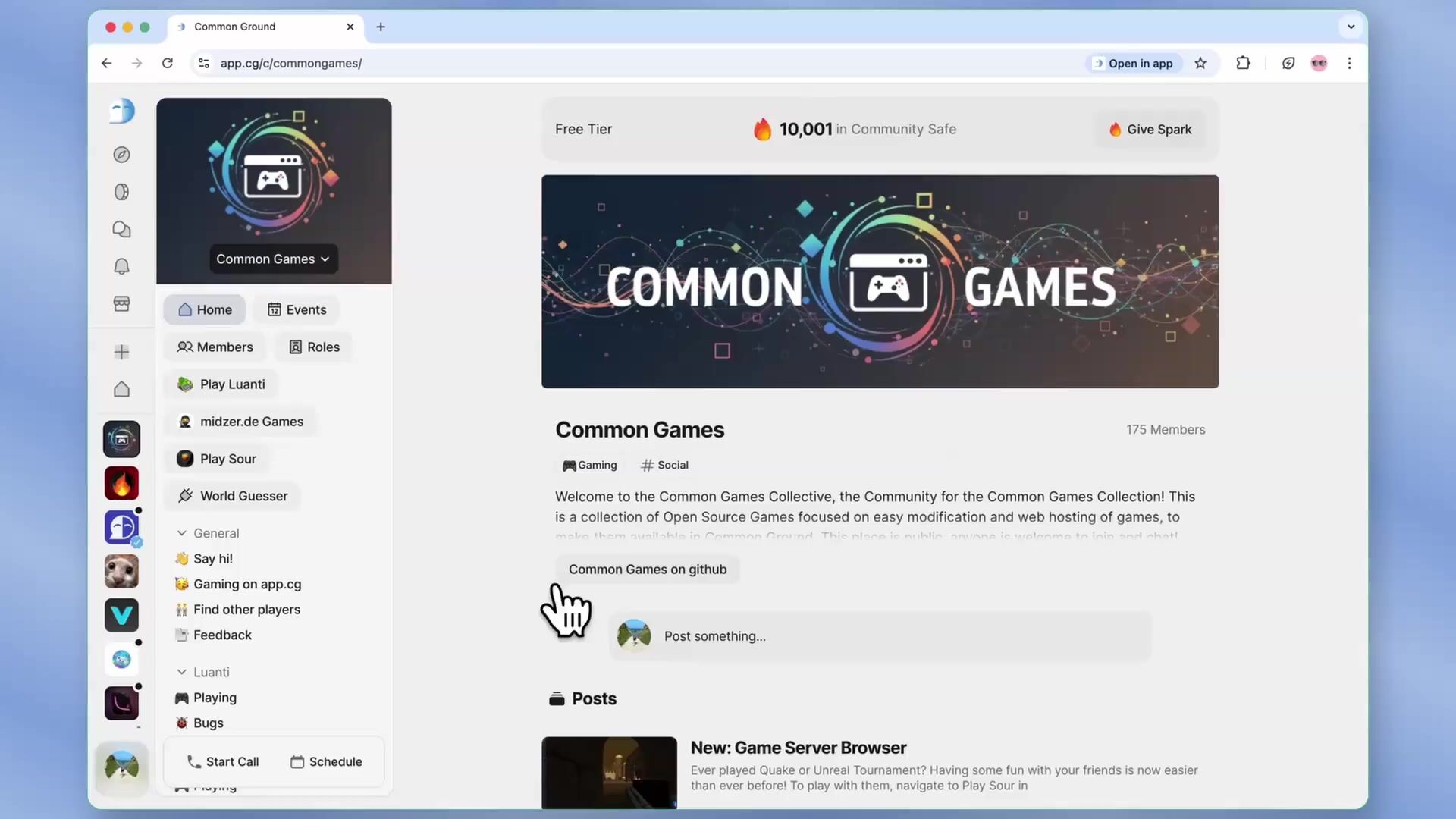Switch to the Members tab
This screenshot has height=819, width=1456.
pyautogui.click(x=215, y=347)
